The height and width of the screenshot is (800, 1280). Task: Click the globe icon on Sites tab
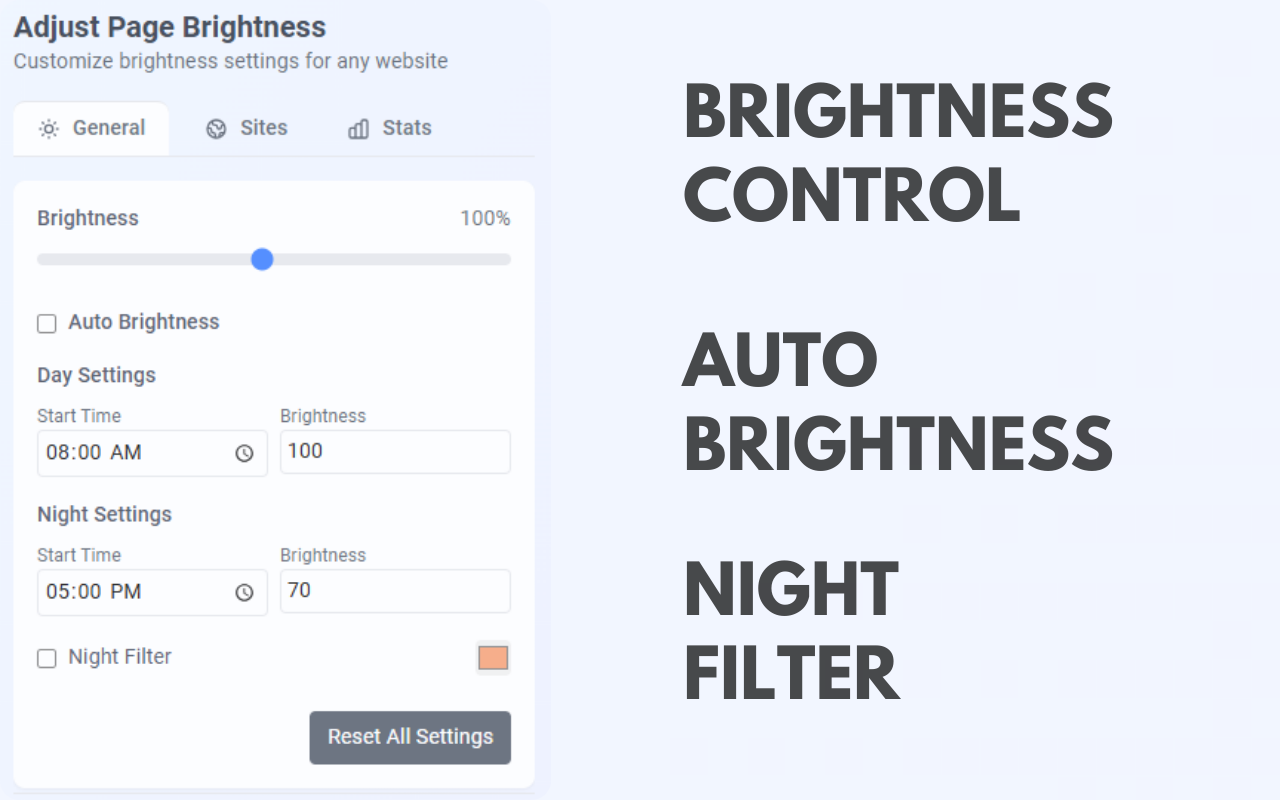(x=216, y=129)
